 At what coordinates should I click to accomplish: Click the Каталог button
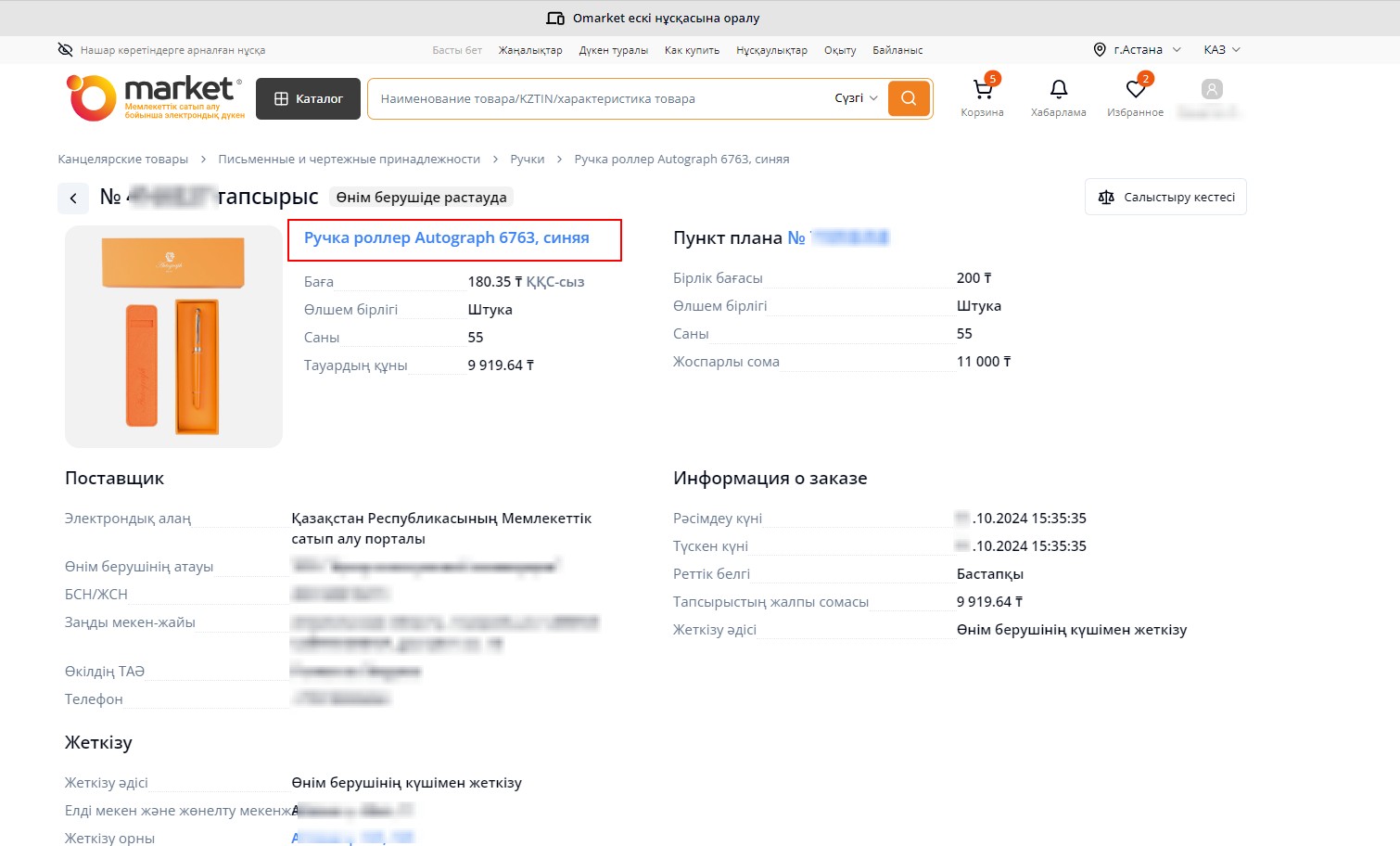(309, 98)
